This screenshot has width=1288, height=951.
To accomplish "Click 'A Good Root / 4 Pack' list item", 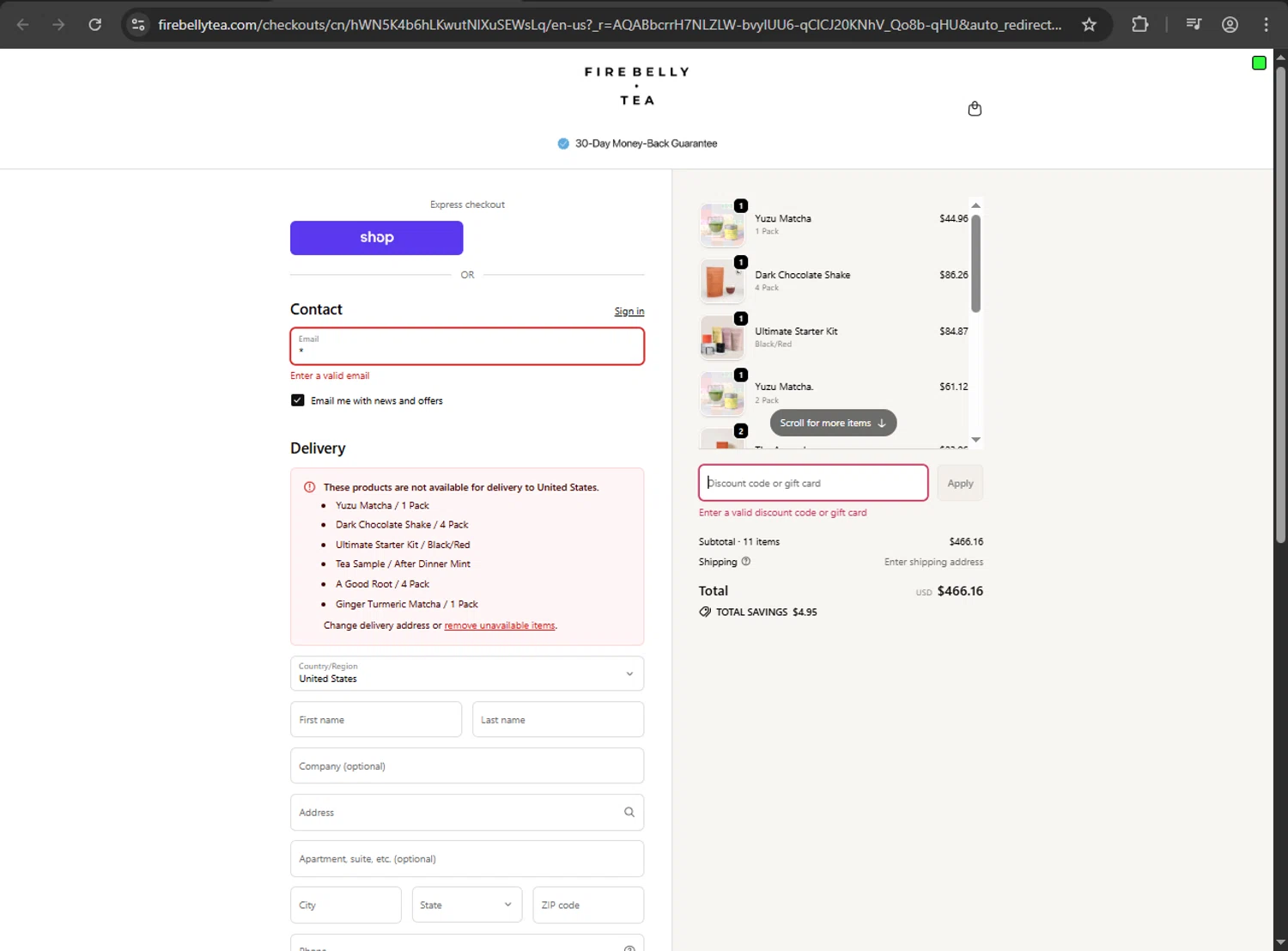I will coord(382,584).
